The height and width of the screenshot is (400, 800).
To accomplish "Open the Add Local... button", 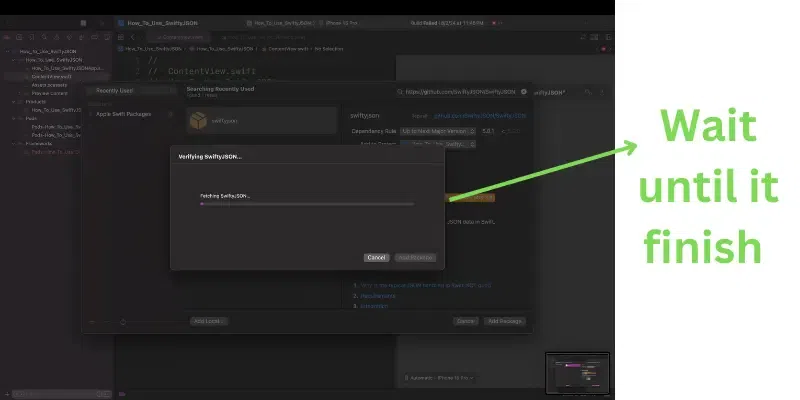I will (x=209, y=321).
